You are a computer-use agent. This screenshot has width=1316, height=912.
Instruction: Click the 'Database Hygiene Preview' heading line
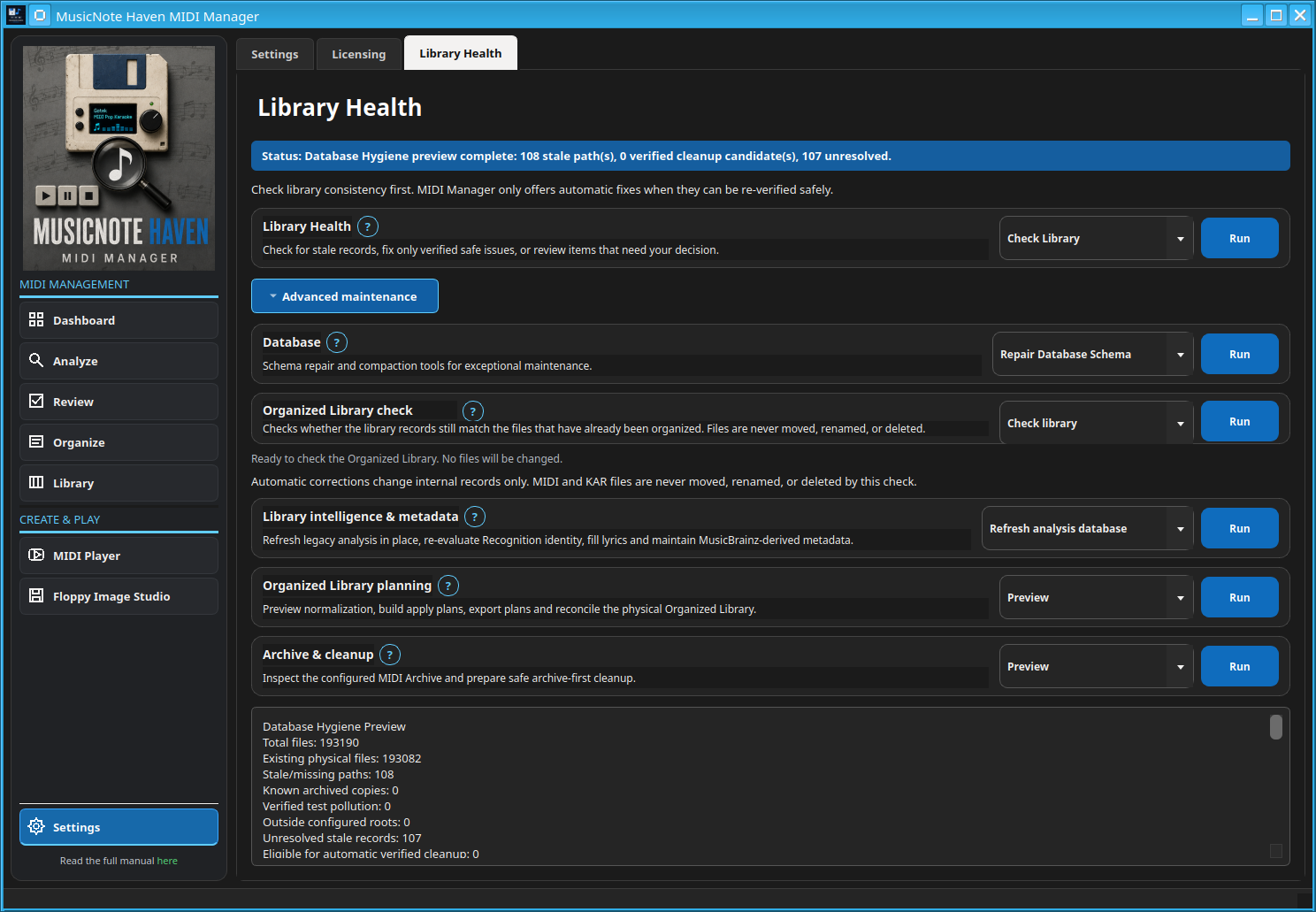pyautogui.click(x=334, y=726)
